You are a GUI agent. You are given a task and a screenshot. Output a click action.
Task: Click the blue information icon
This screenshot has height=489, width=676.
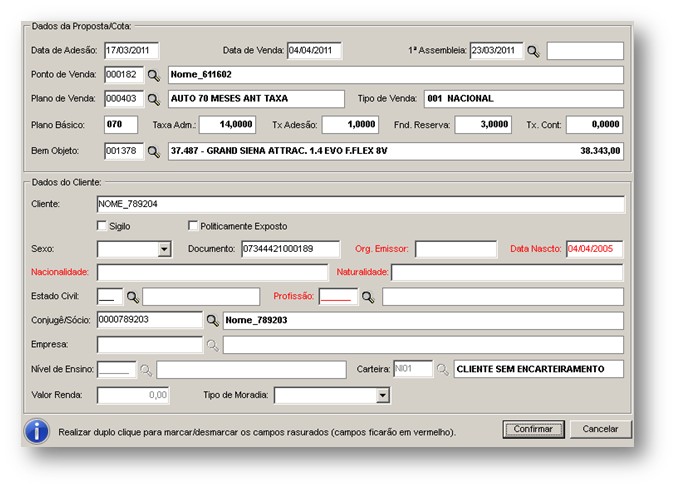(37, 431)
